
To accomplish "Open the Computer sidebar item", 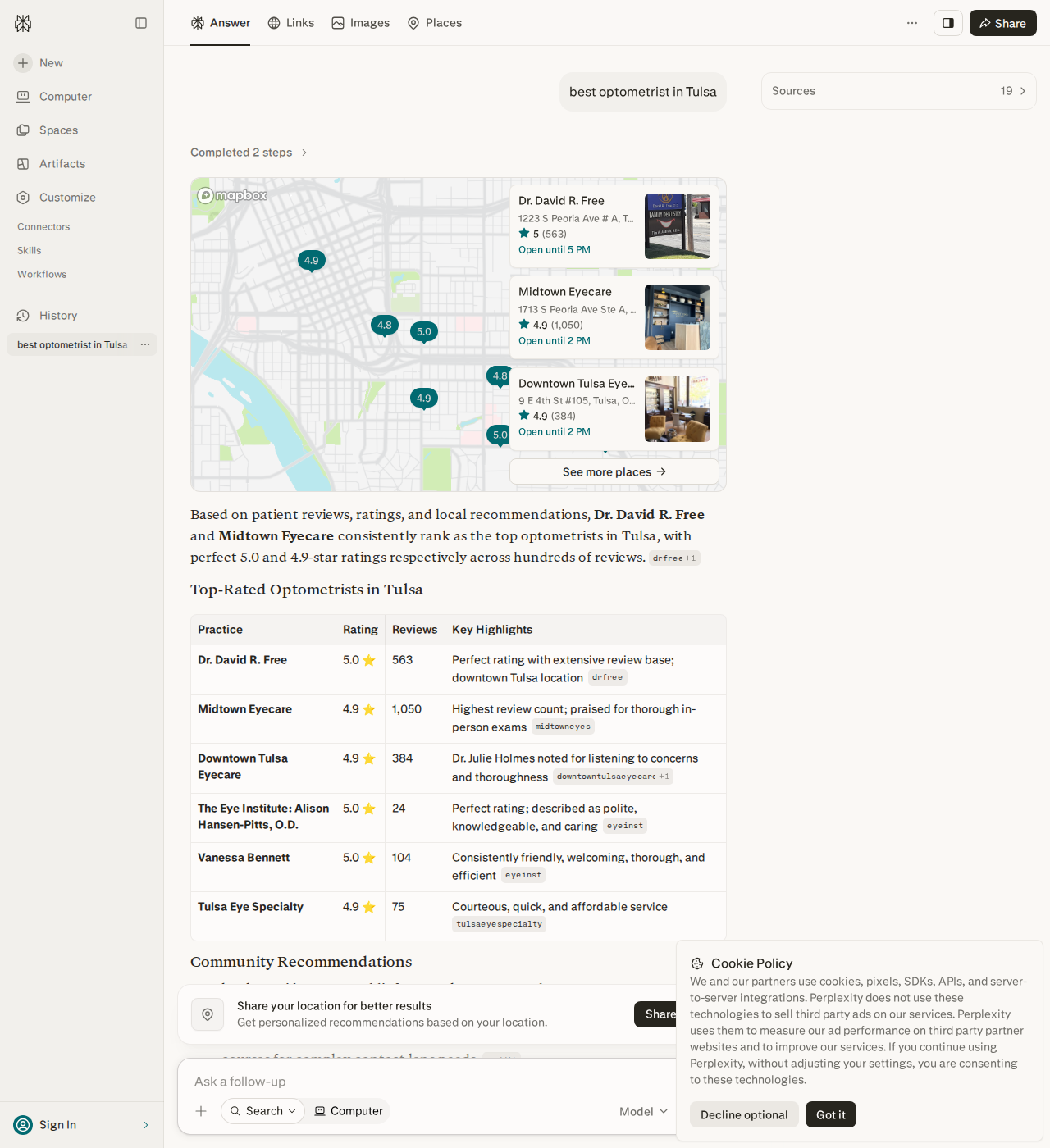I will 54,97.
